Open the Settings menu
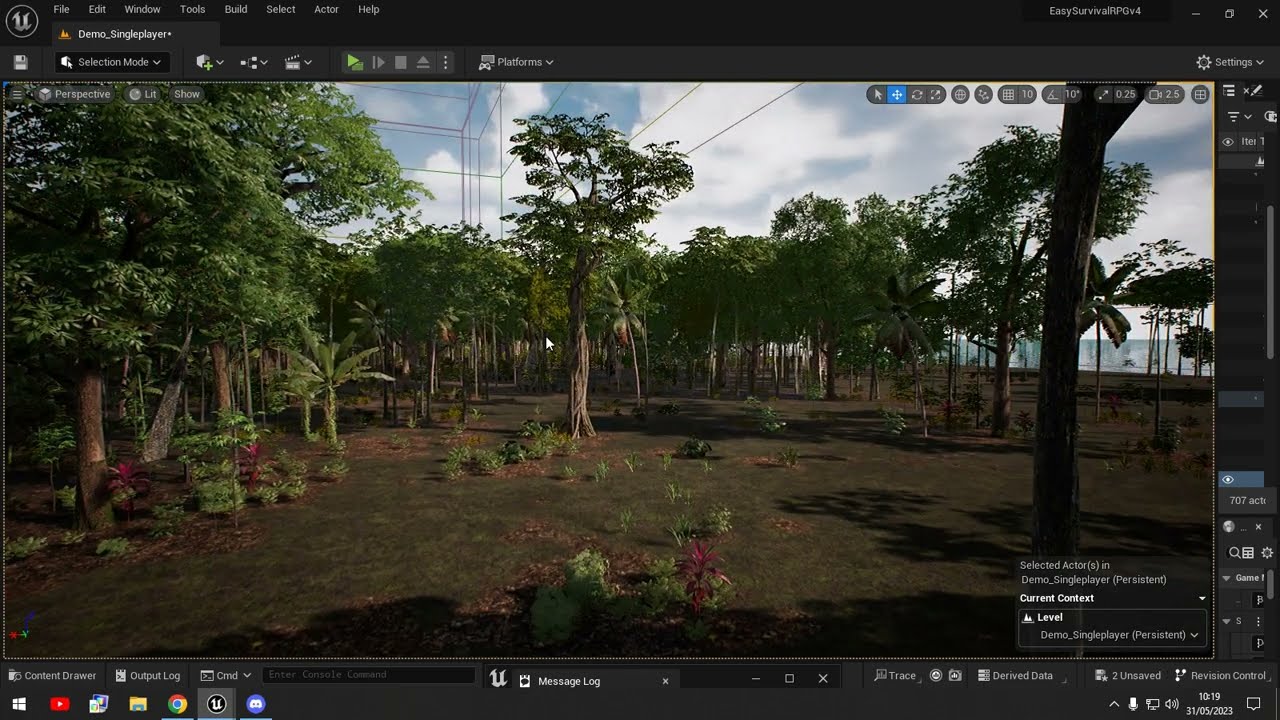Viewport: 1280px width, 720px height. 1232,62
